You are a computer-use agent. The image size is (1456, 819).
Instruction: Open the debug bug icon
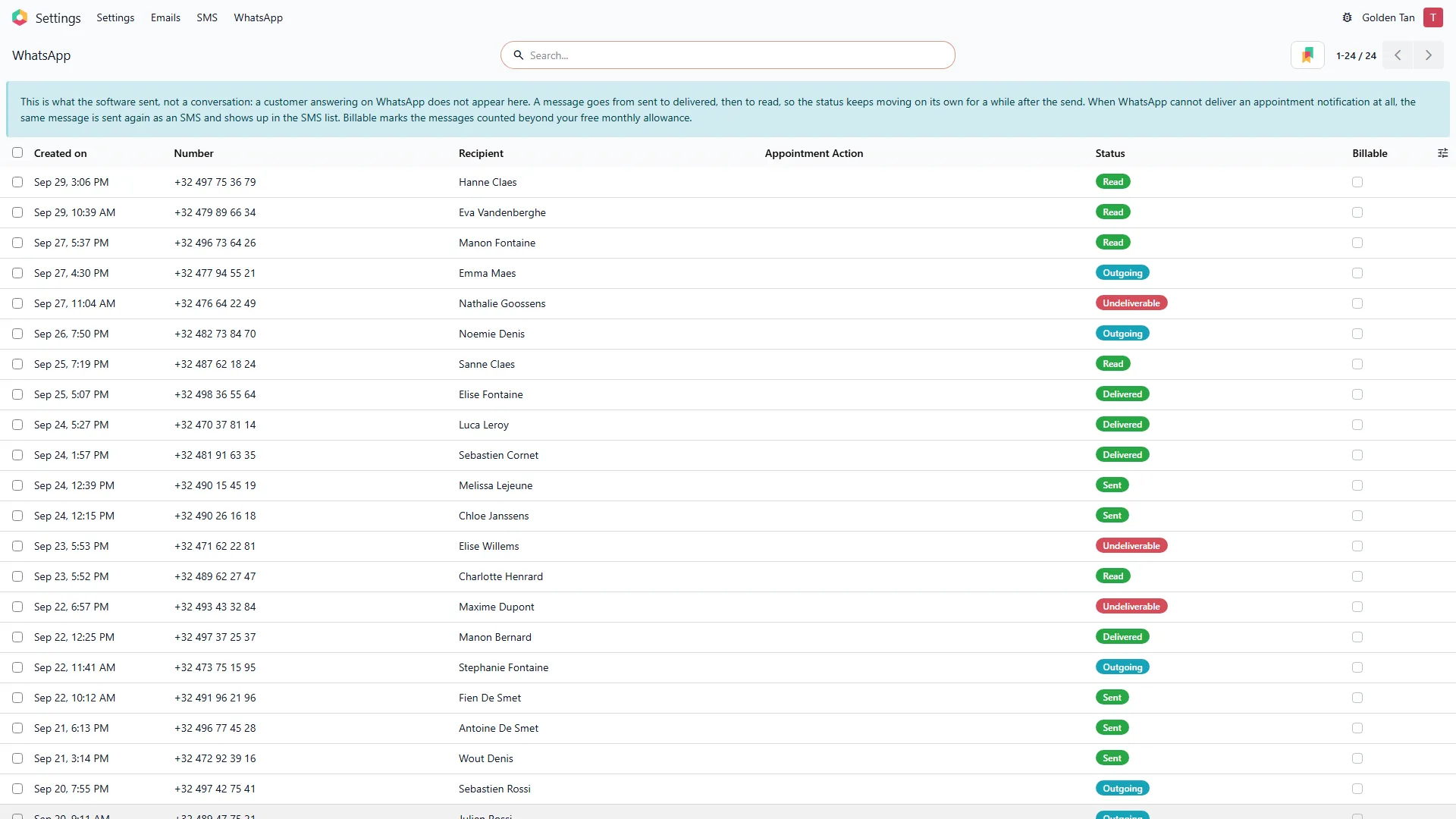click(1347, 17)
